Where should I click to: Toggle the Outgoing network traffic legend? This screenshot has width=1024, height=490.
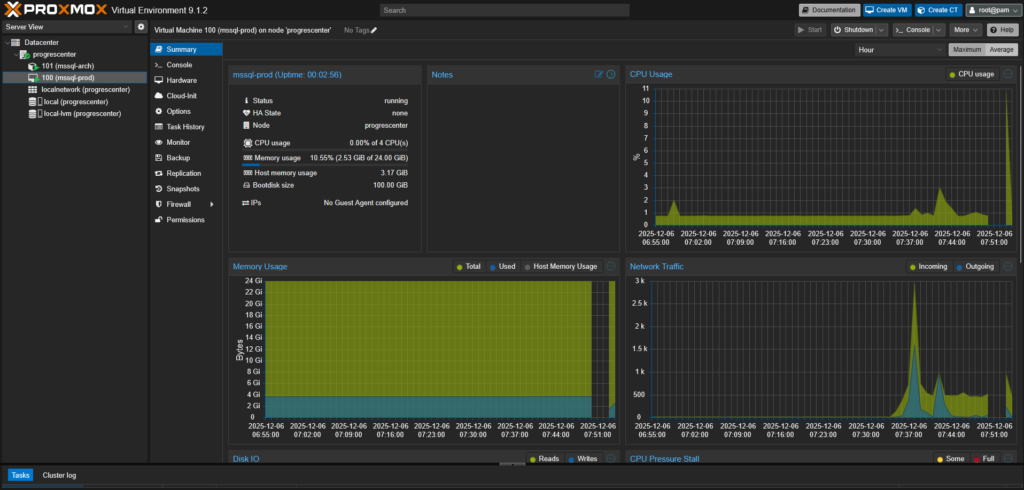tap(978, 267)
